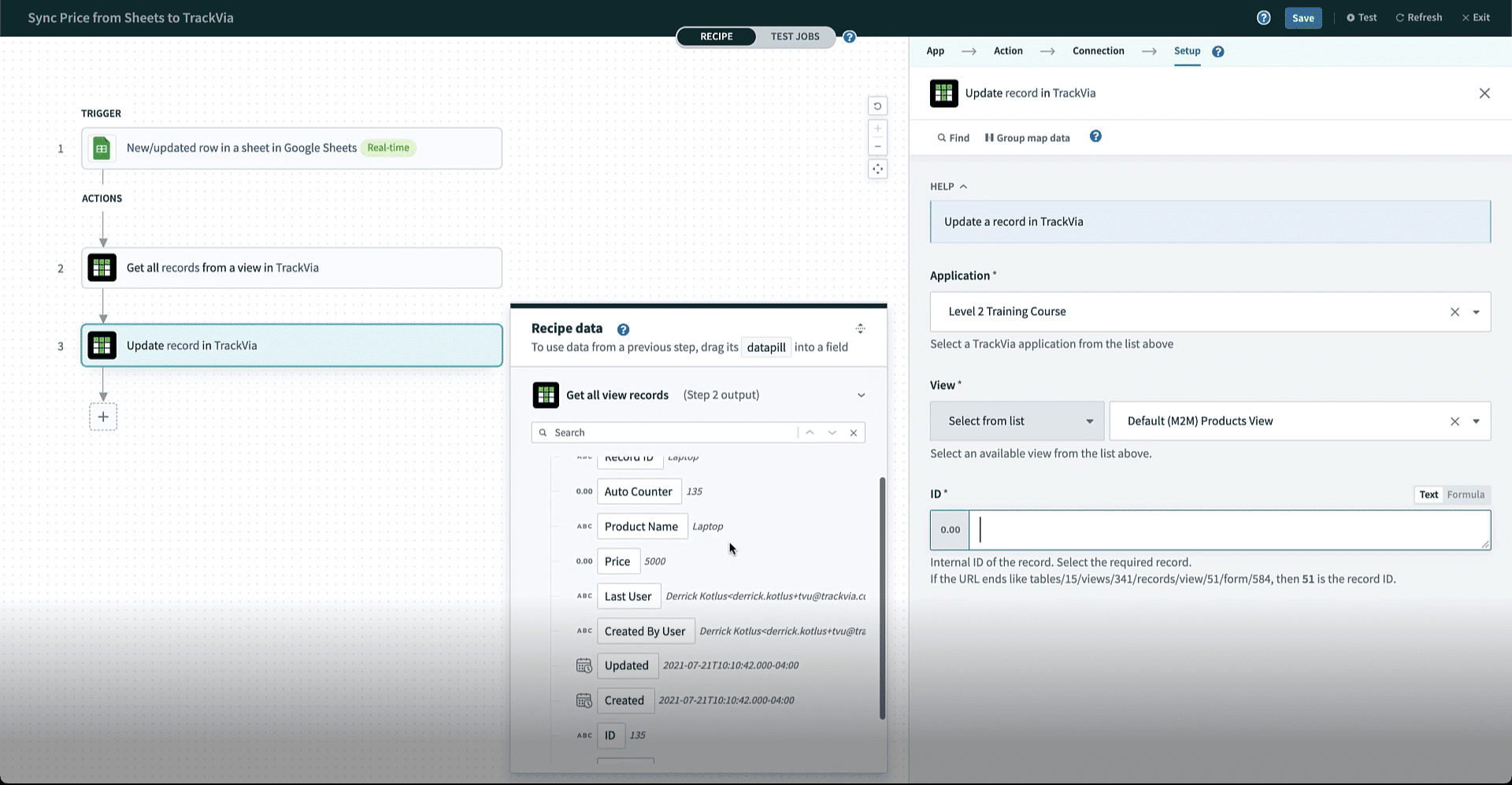1512x785 pixels.
Task: Click TrackVia icon on step 2
Action: point(102,268)
